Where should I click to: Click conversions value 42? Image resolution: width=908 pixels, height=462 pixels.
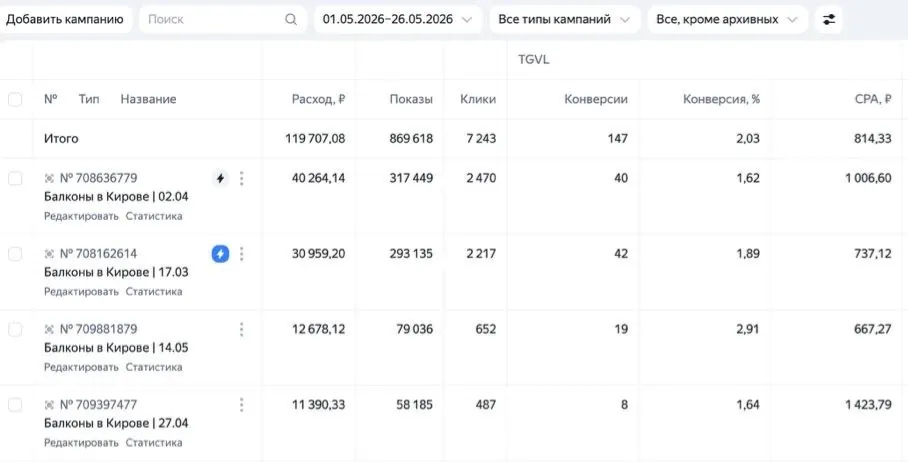coord(621,254)
